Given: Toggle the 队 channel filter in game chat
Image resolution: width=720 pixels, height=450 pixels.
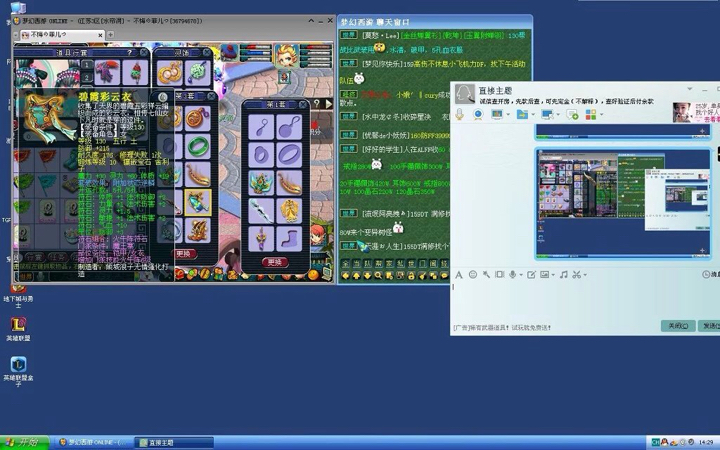Looking at the screenshot, I should pyautogui.click(x=367, y=264).
